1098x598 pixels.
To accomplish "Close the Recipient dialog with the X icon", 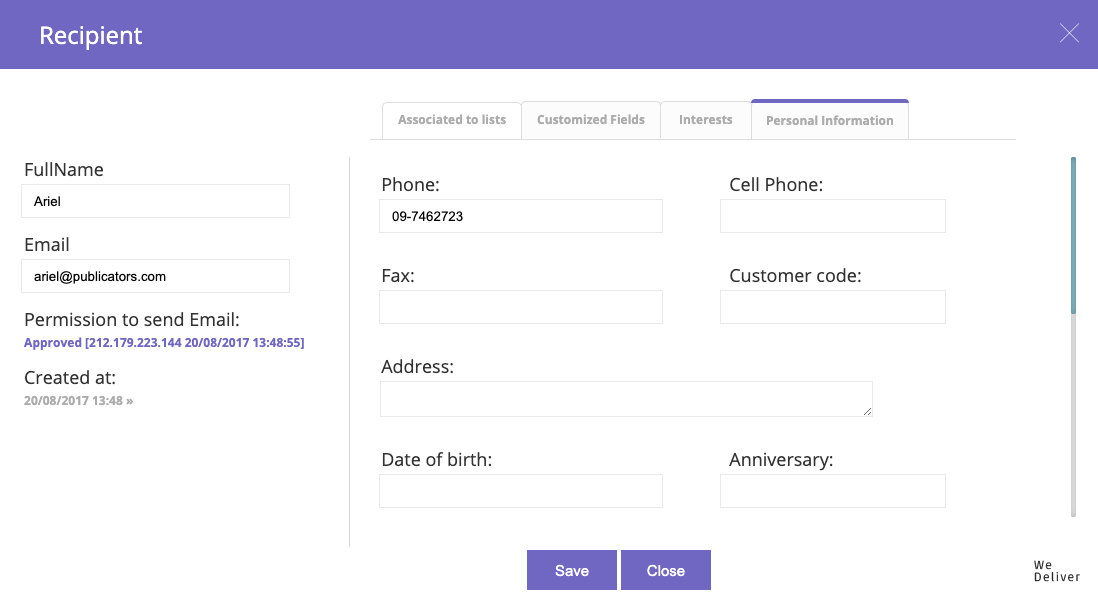I will [x=1069, y=33].
